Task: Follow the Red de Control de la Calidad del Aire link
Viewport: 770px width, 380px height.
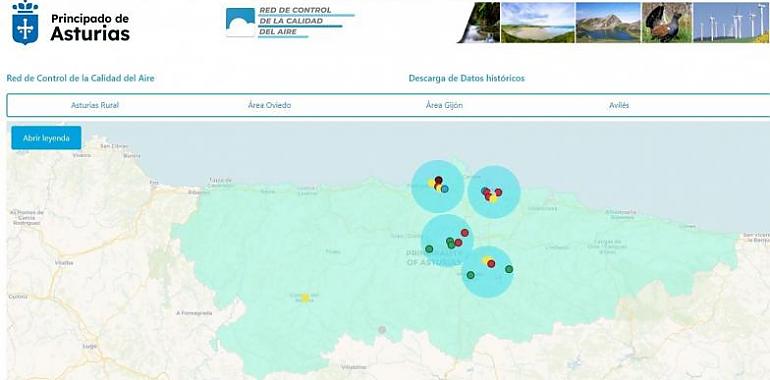Action: [81, 78]
